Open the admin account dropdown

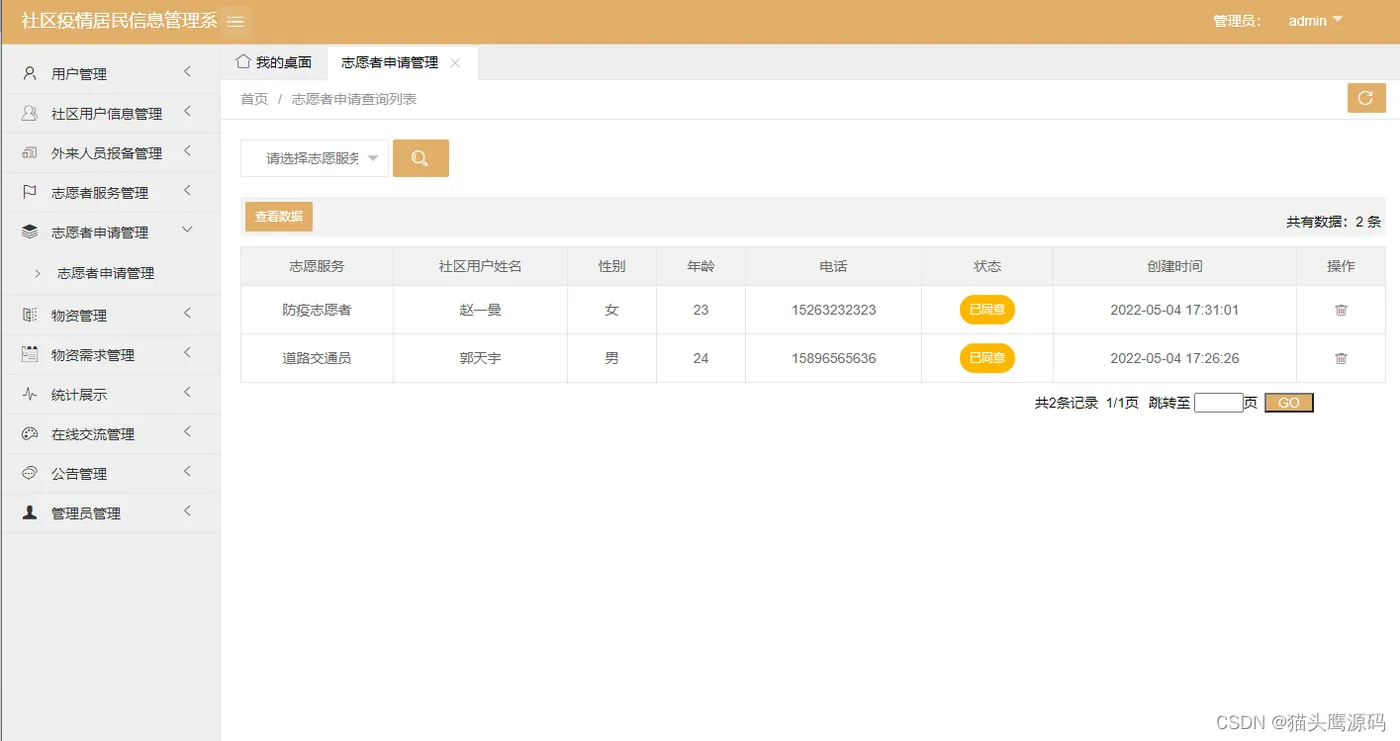pyautogui.click(x=1315, y=20)
